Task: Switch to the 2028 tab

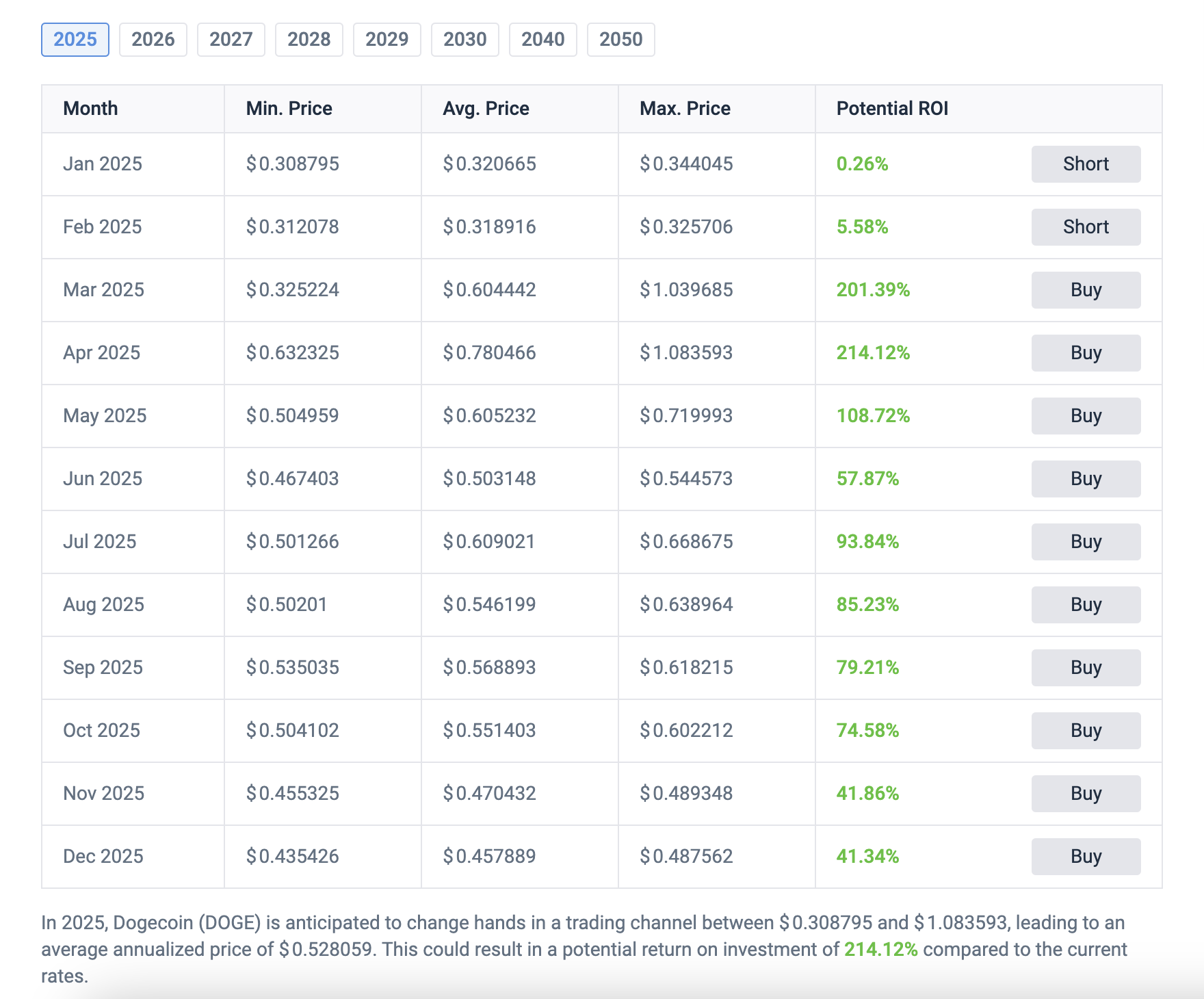Action: pyautogui.click(x=309, y=40)
